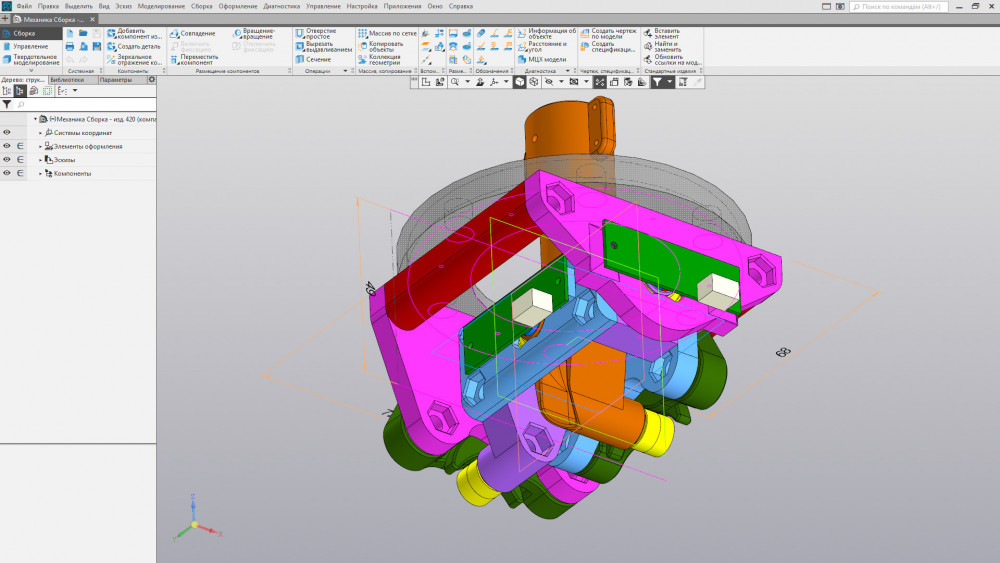Open the Моделирование menu
The height and width of the screenshot is (563, 1000).
[x=161, y=6]
